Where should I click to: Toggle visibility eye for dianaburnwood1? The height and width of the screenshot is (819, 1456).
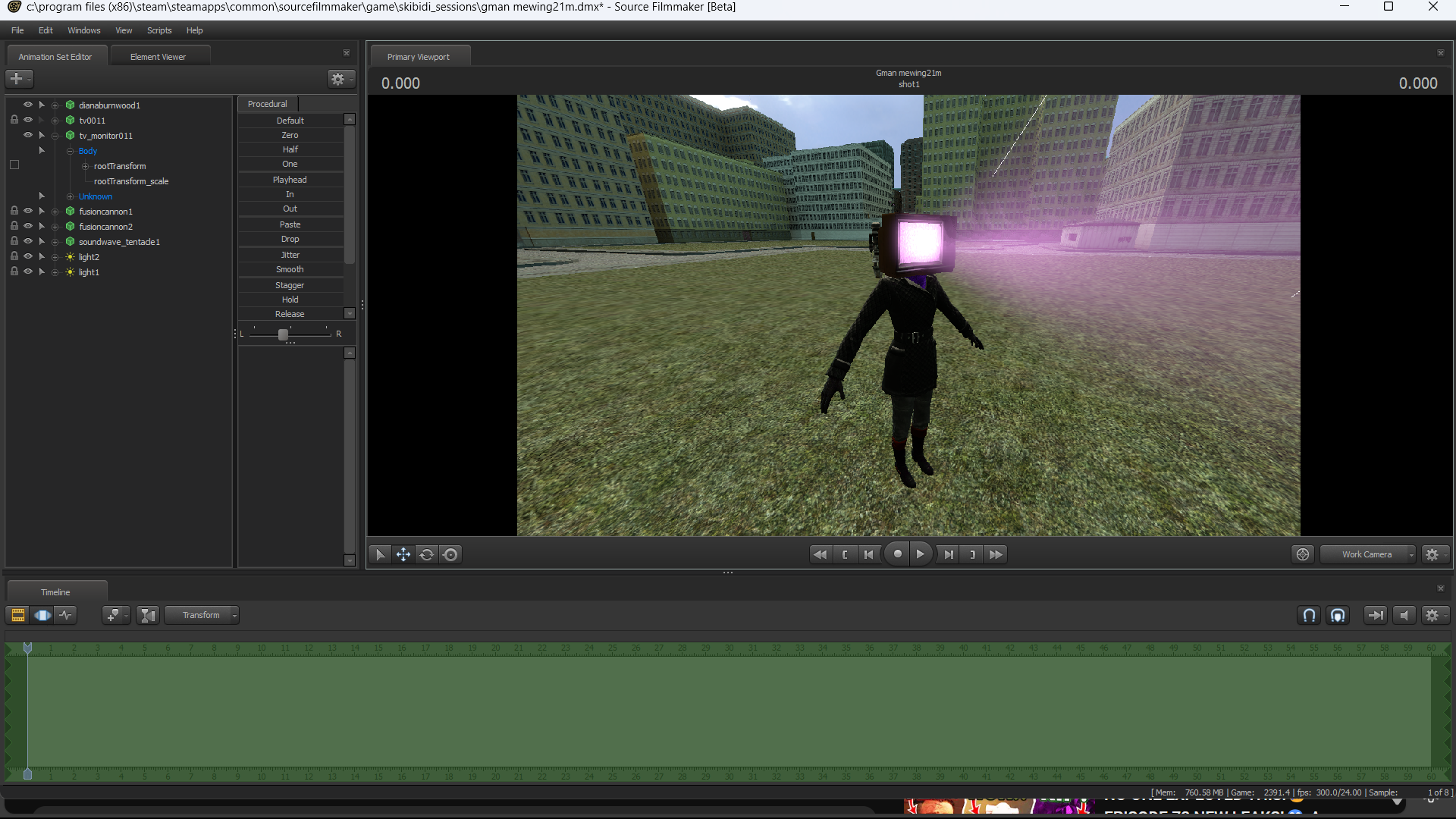[28, 105]
